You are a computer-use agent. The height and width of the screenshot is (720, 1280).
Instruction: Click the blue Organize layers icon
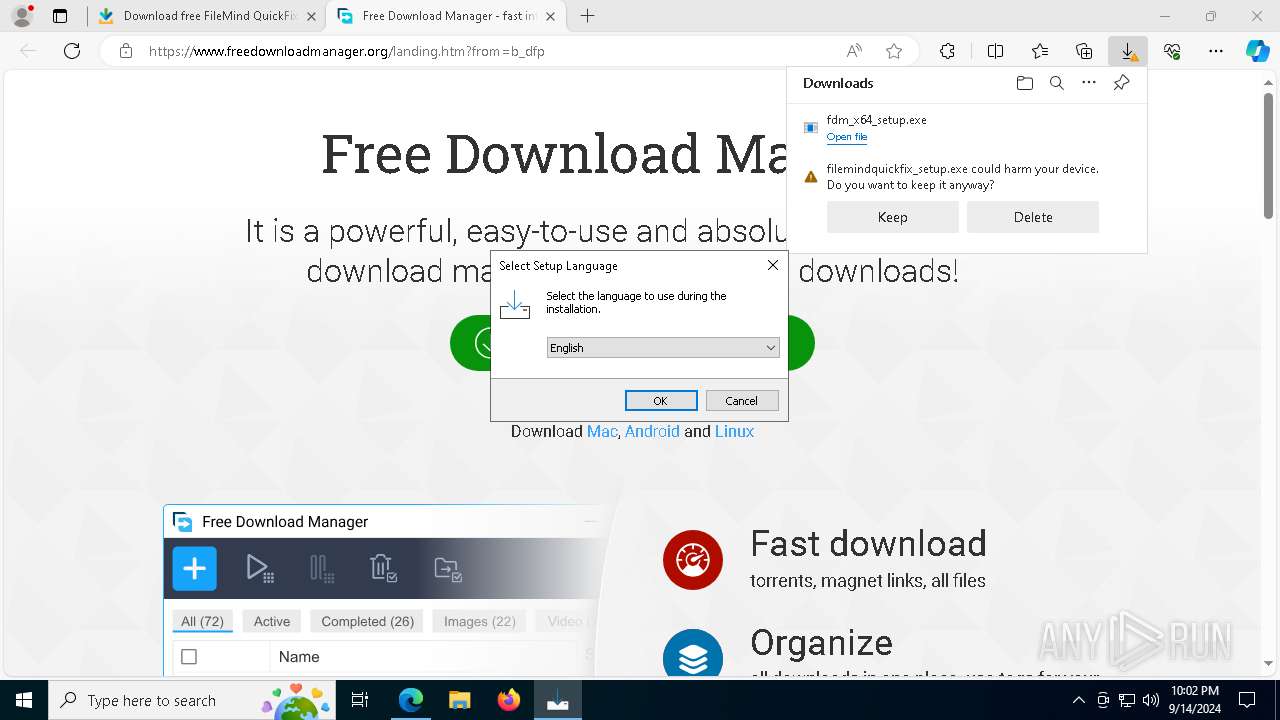click(692, 656)
